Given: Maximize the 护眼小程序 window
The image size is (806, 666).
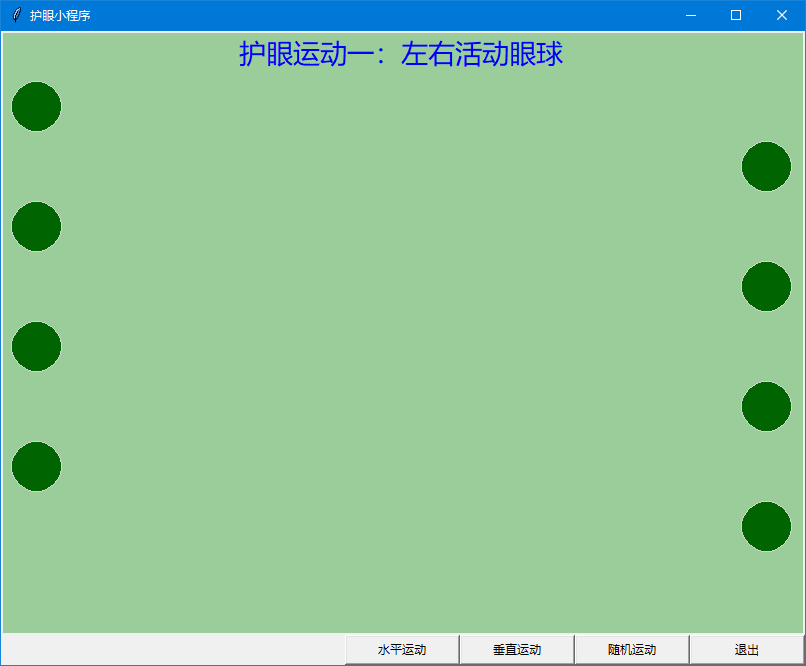Looking at the screenshot, I should pyautogui.click(x=736, y=15).
